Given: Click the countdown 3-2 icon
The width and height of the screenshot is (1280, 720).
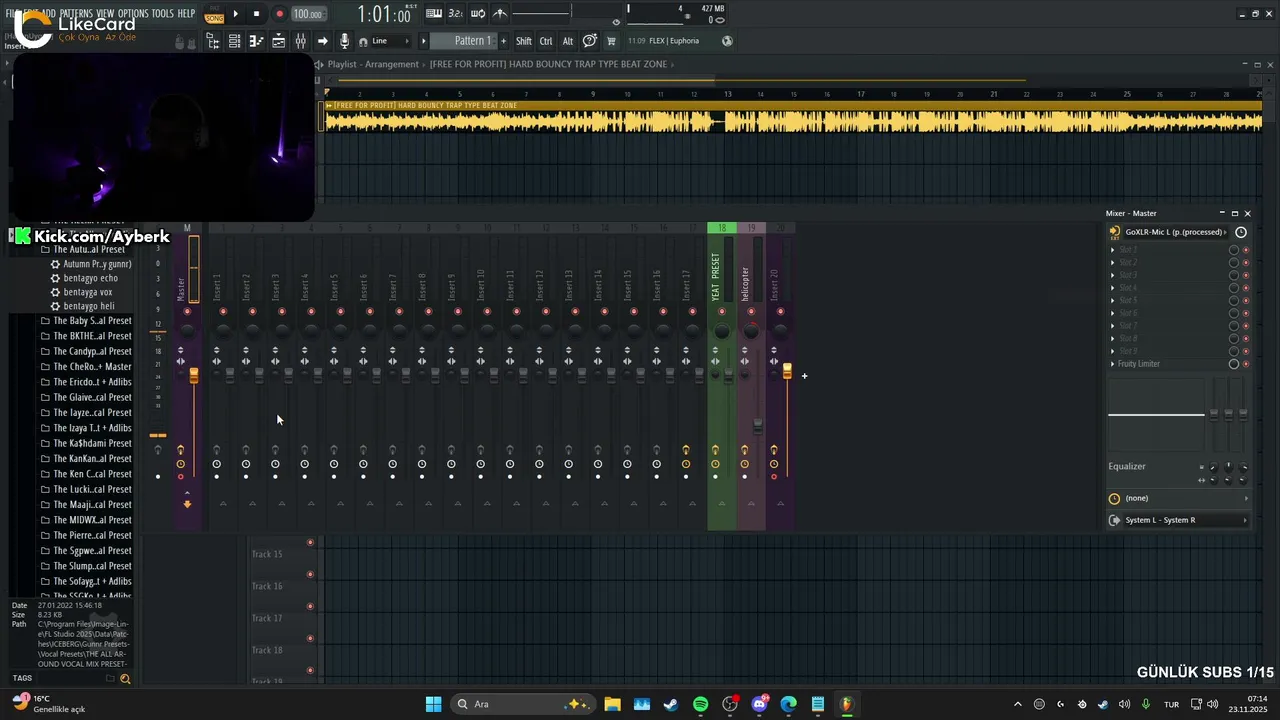Looking at the screenshot, I should coord(456,14).
